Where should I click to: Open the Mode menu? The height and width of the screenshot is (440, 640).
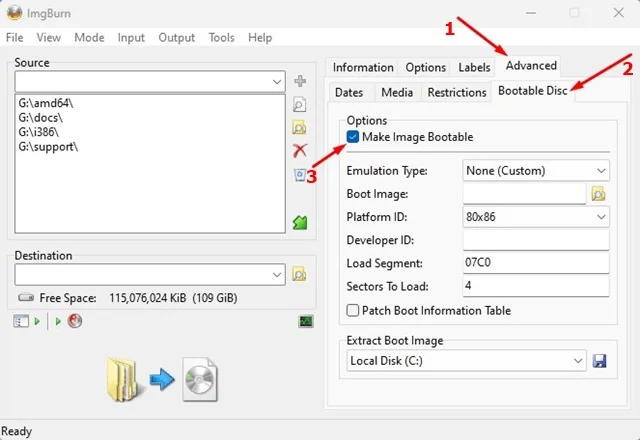89,37
